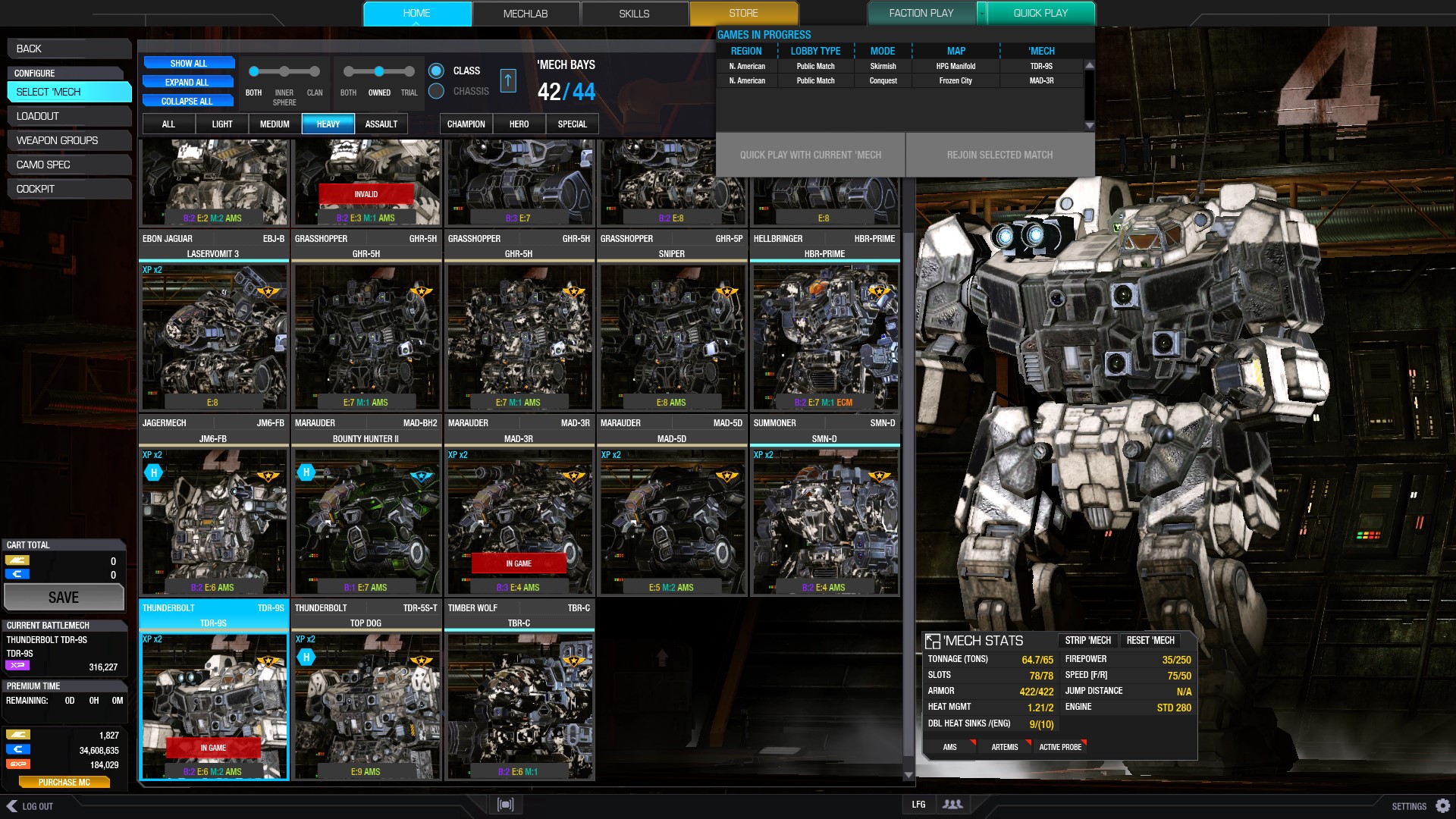This screenshot has height=819, width=1456.
Task: Click the sort direction arrow next to Class
Action: click(508, 80)
